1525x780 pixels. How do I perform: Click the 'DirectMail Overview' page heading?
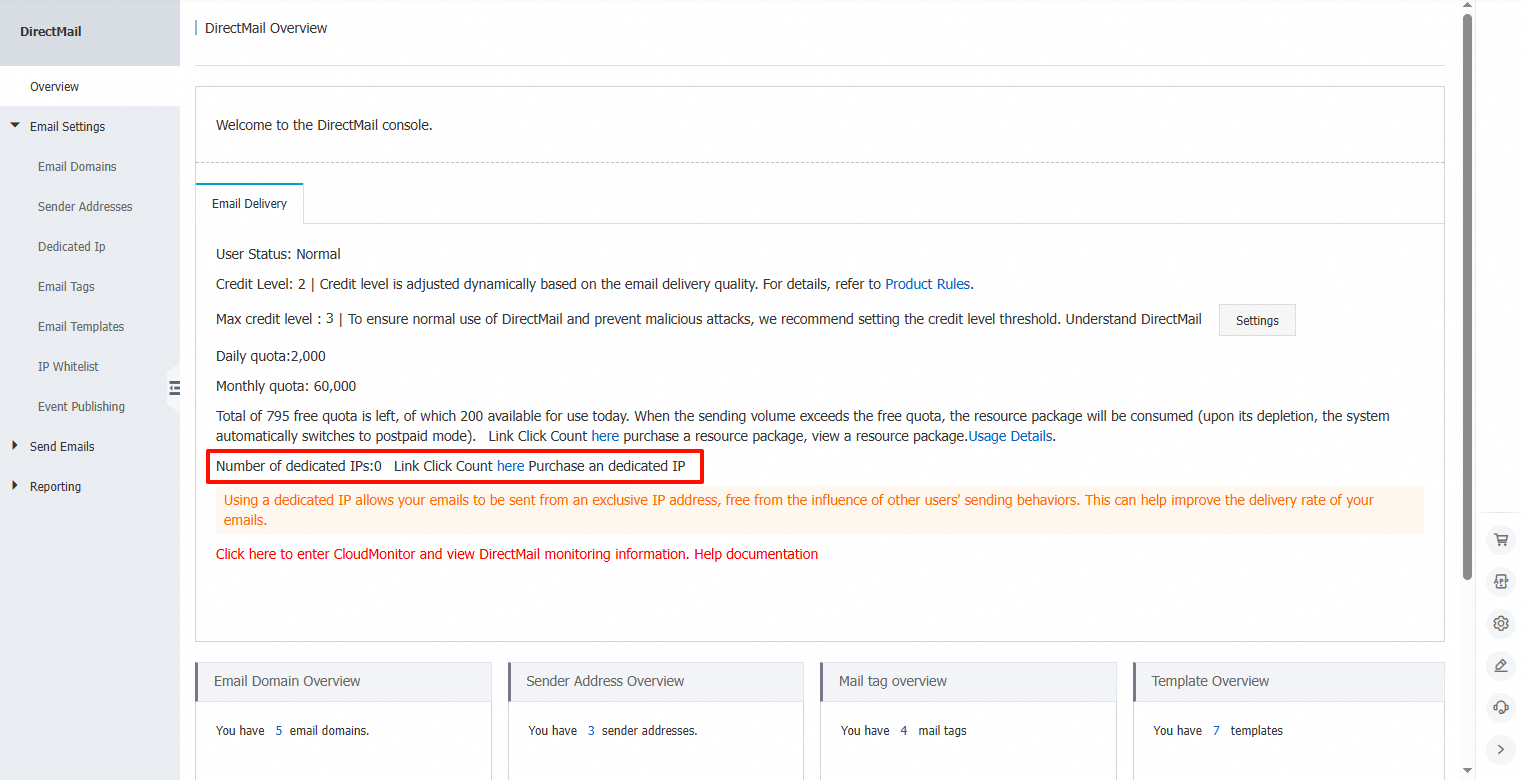point(266,28)
